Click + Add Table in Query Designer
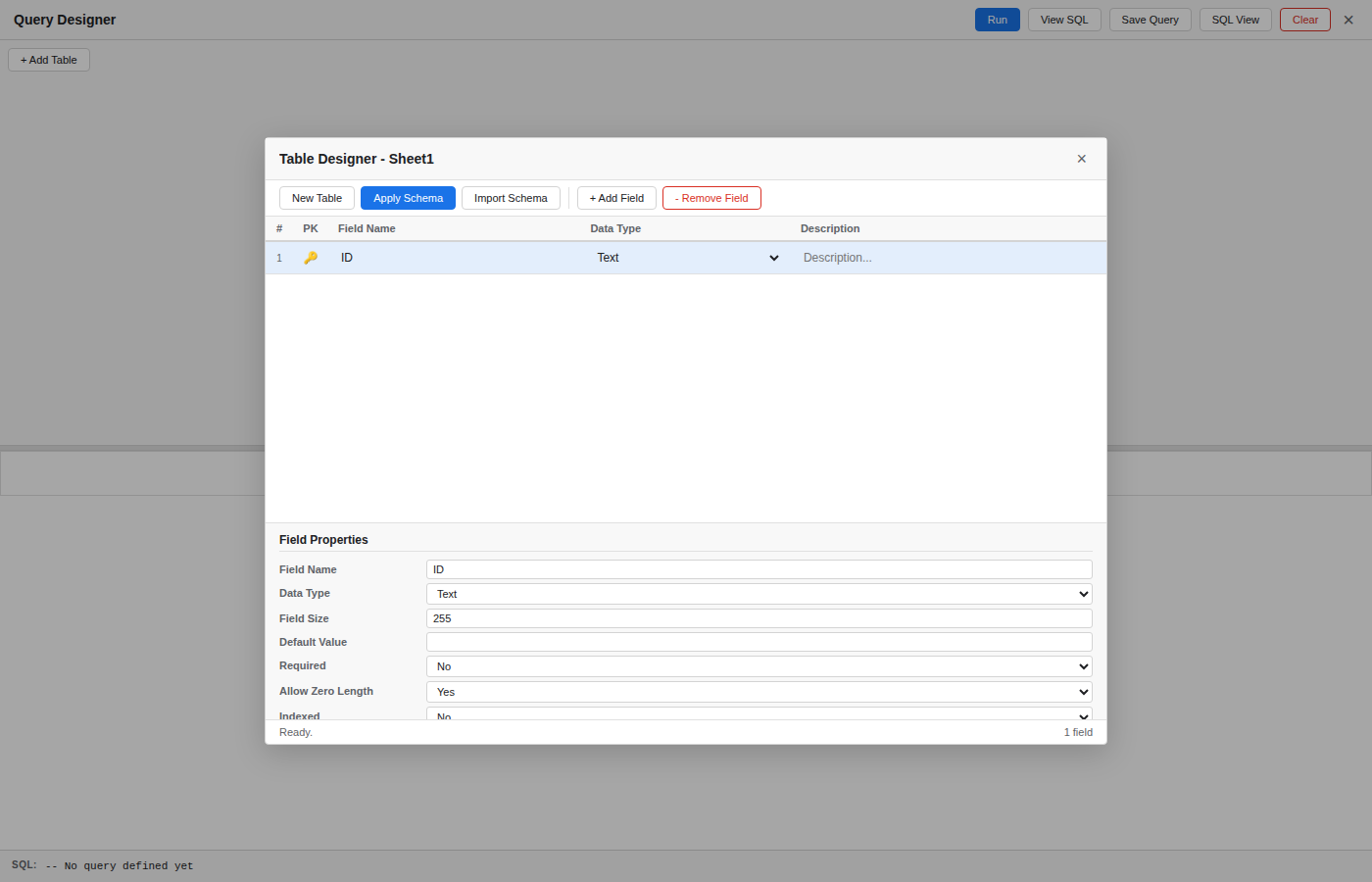1372x882 pixels. [x=49, y=60]
